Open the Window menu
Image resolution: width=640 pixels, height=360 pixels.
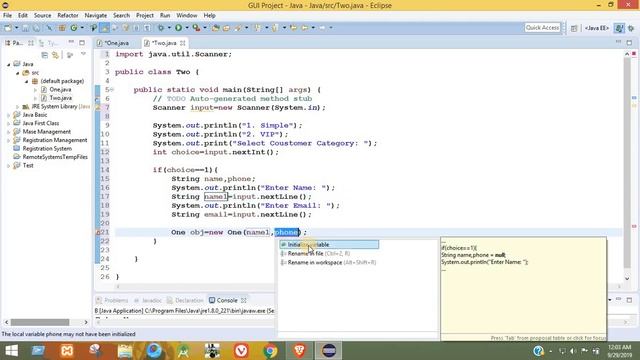click(x=187, y=16)
